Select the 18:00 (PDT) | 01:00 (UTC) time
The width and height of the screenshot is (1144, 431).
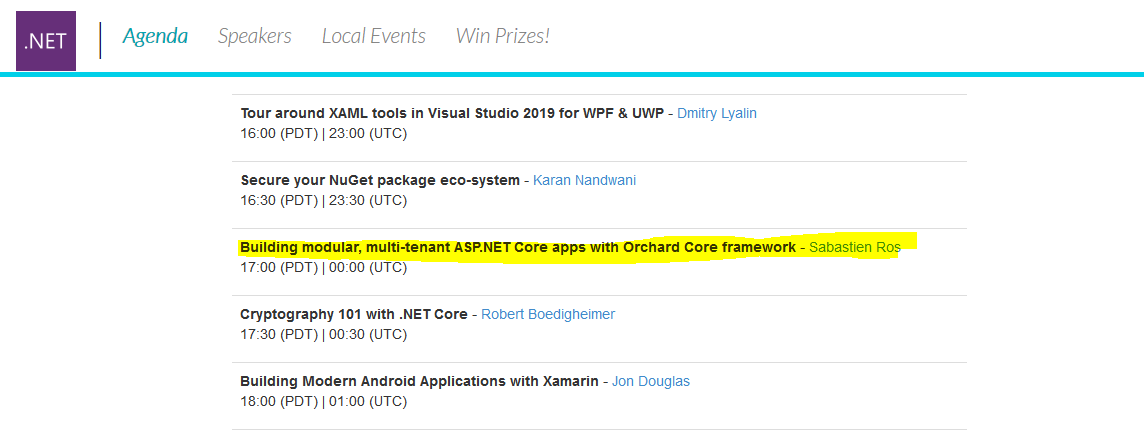(323, 402)
